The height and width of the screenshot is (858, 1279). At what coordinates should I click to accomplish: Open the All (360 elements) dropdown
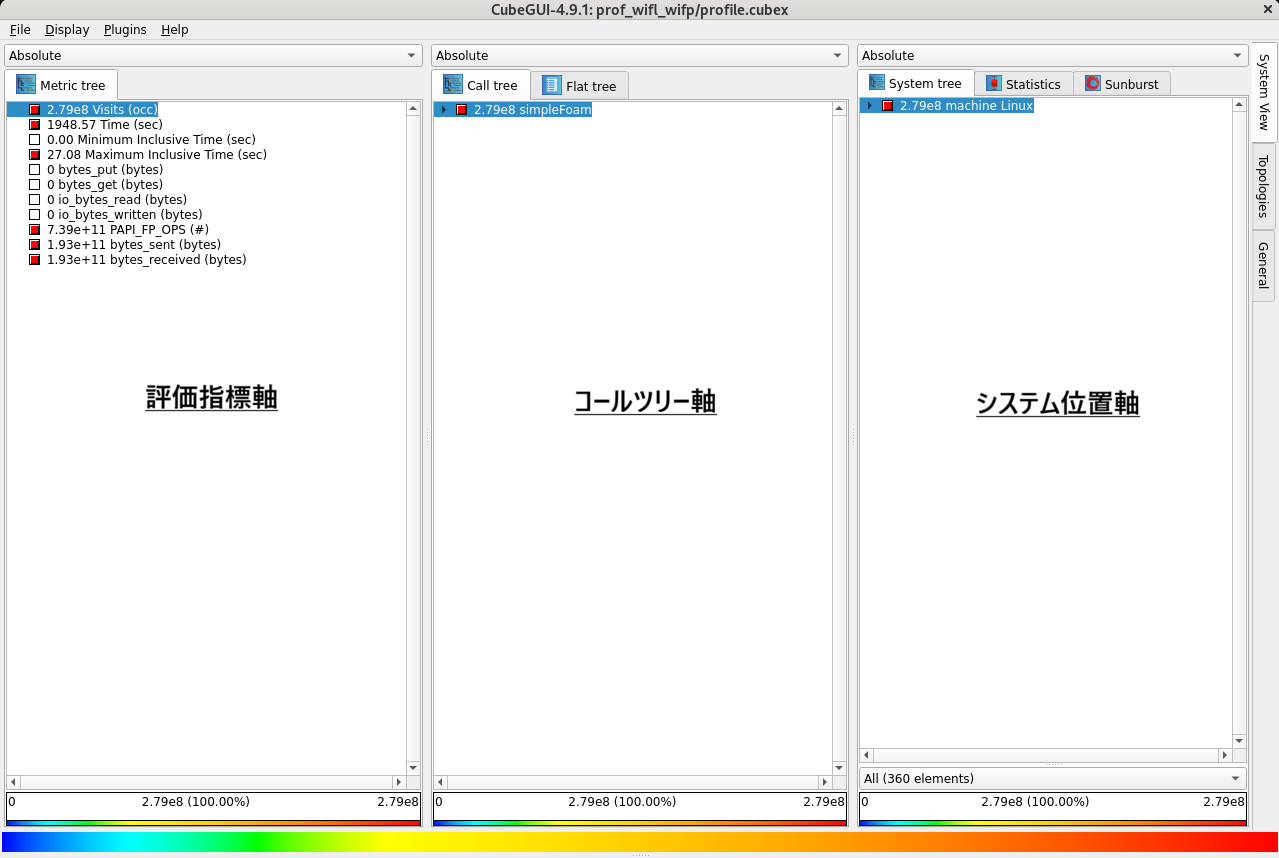(1052, 778)
